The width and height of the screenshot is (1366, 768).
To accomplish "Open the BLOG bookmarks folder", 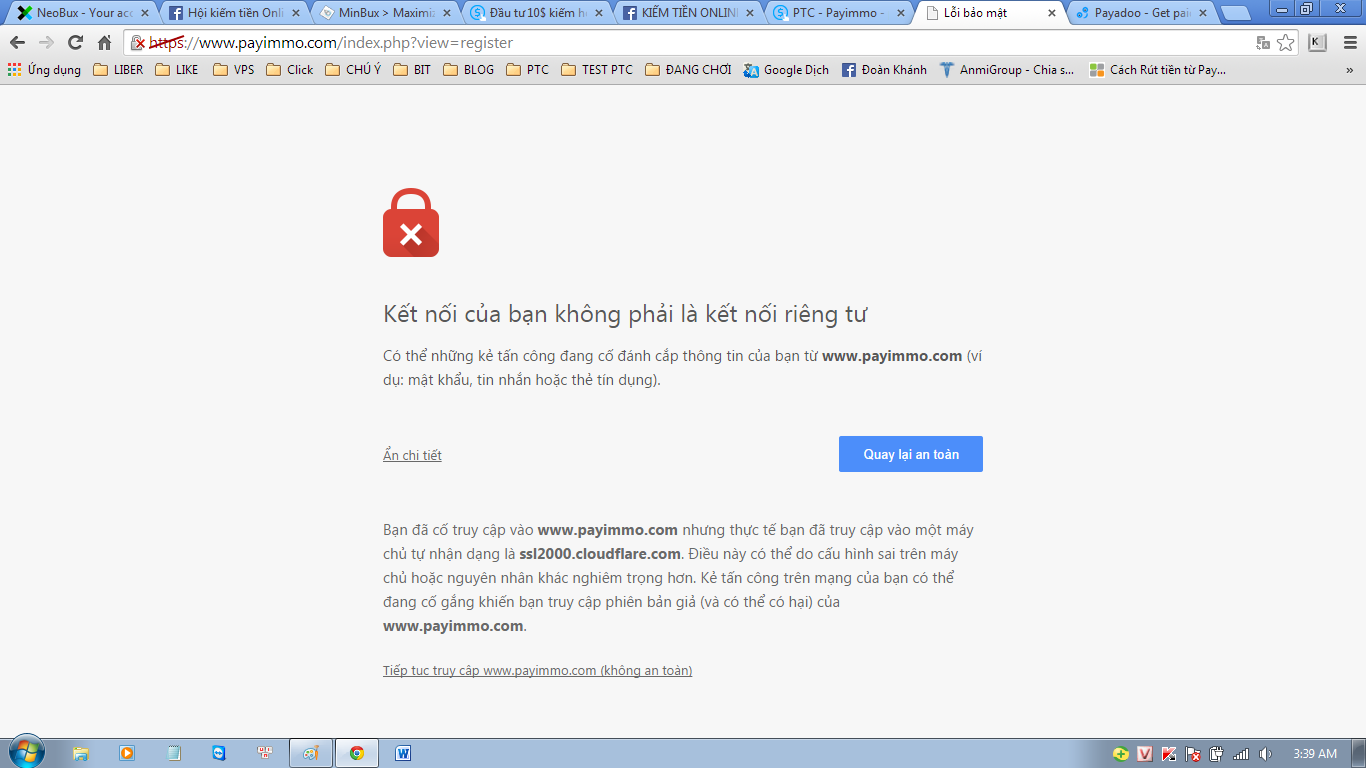I will (469, 70).
